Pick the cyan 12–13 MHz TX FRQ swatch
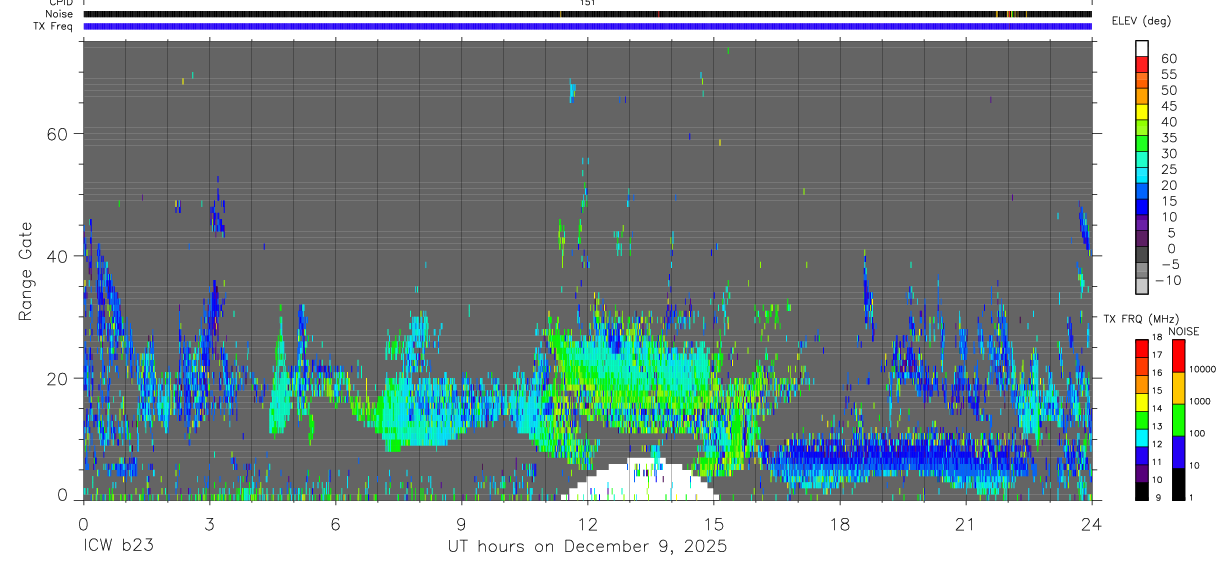The image size is (1228, 567). tap(1142, 436)
